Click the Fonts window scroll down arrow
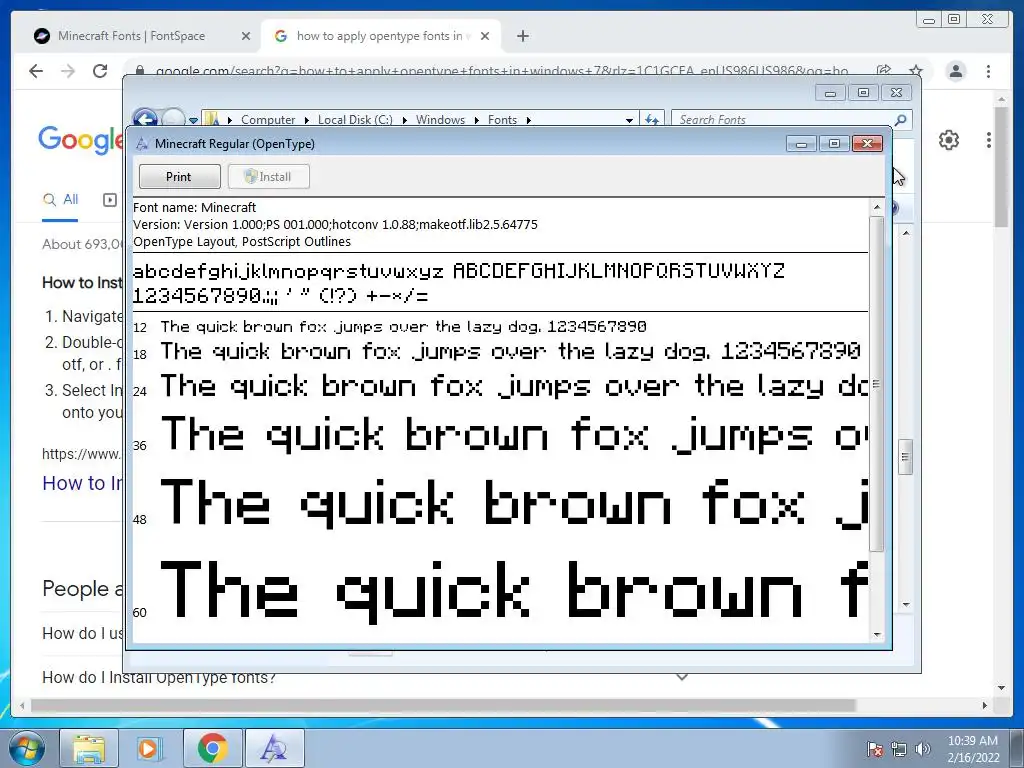 click(906, 605)
